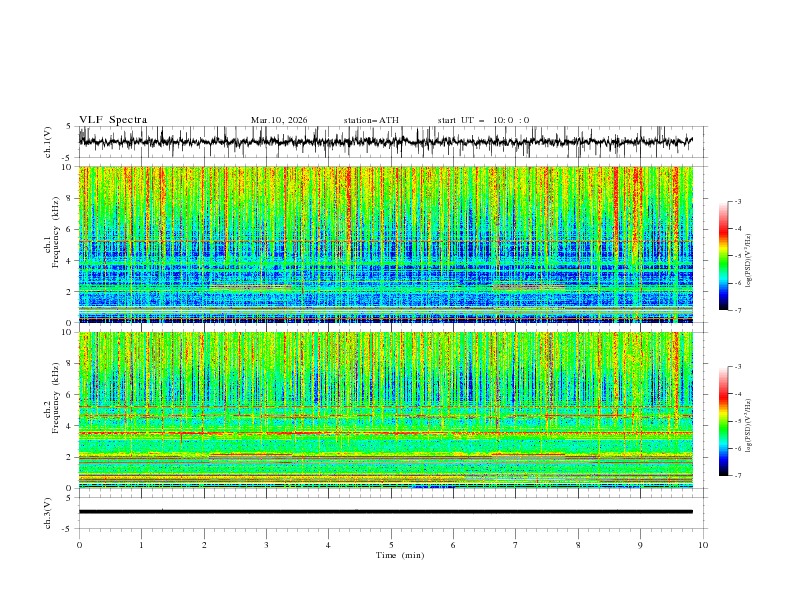Click inside the ch.1 spectrogram panel
Screen dimensions: 792x612
(x=385, y=244)
